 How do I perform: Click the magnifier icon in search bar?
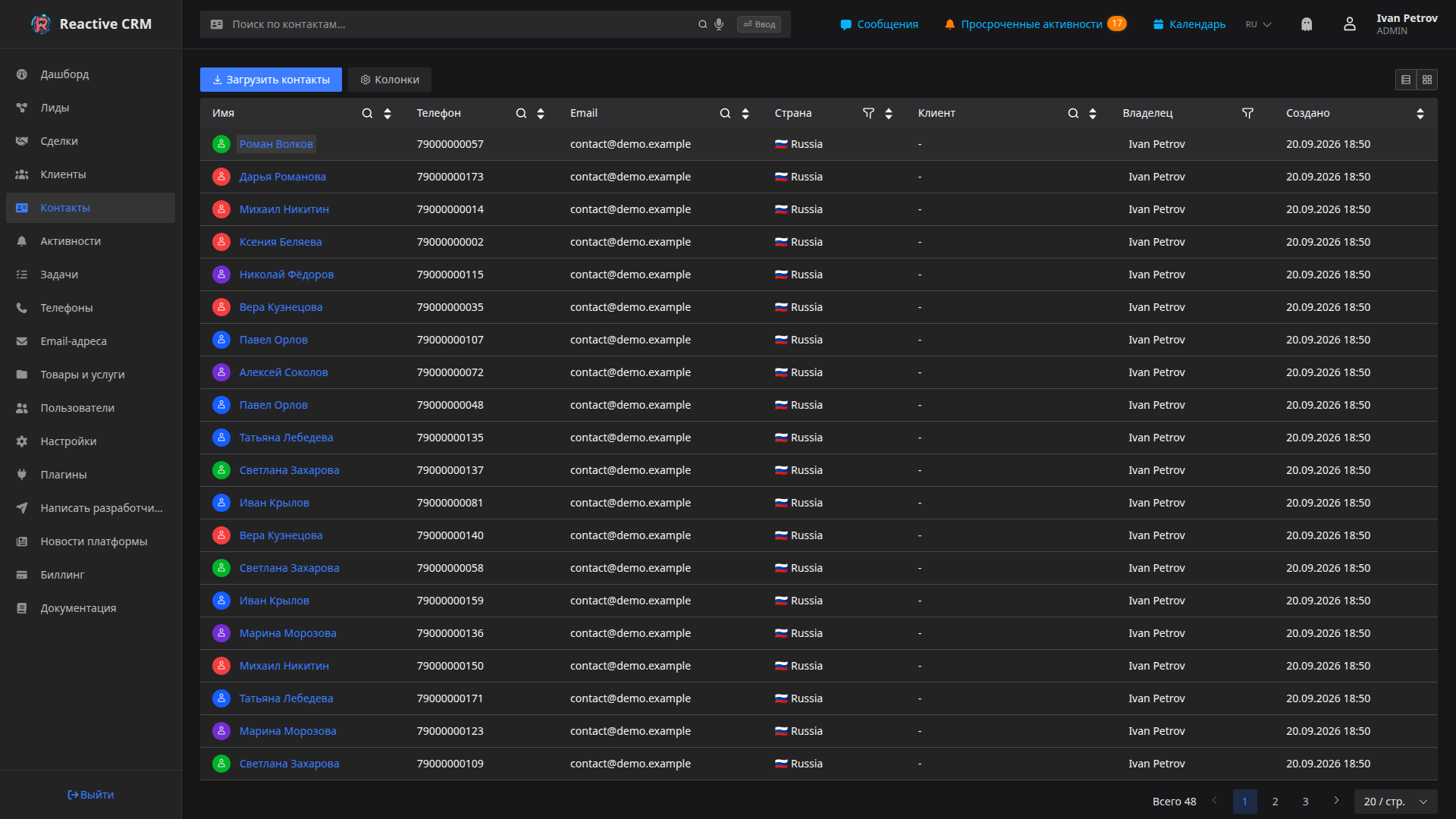click(x=703, y=24)
